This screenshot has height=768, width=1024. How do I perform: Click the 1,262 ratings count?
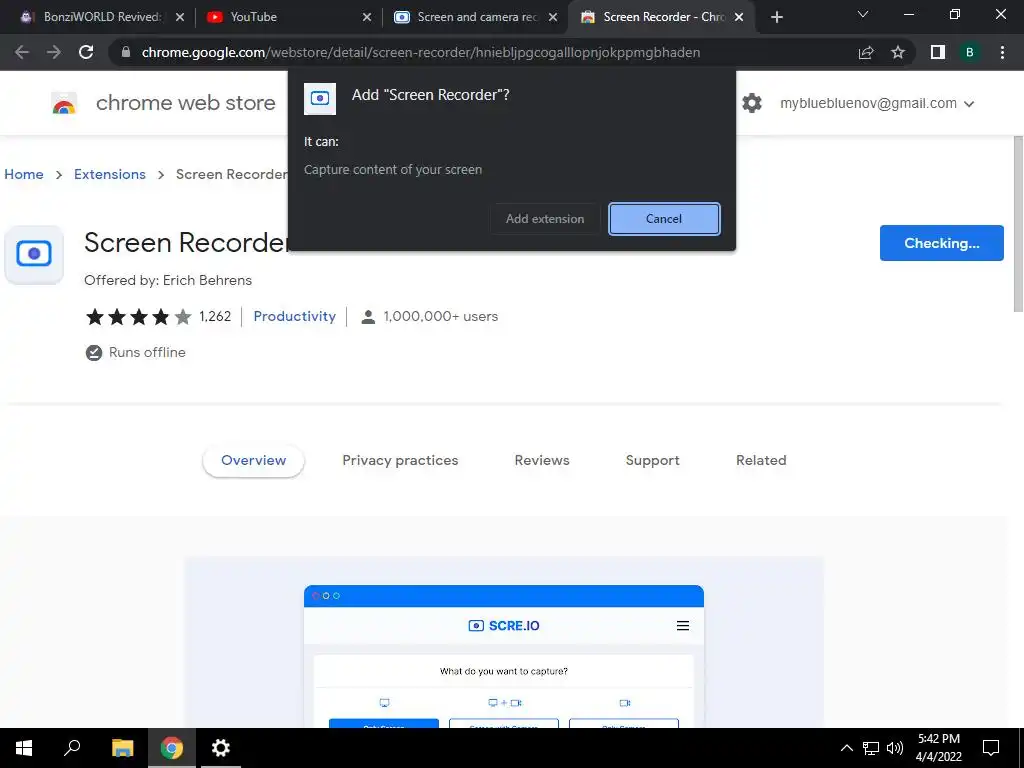click(x=215, y=317)
